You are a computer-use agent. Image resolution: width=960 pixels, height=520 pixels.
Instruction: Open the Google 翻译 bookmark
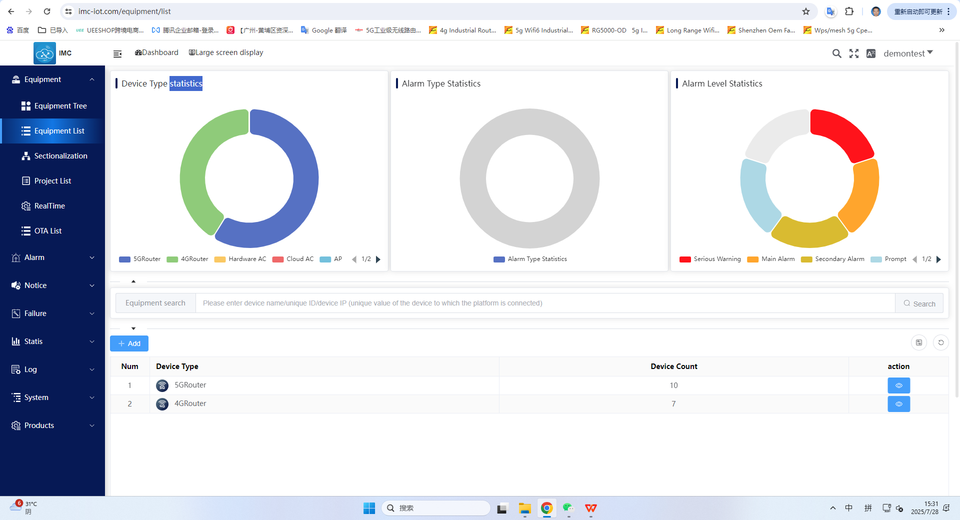324,30
